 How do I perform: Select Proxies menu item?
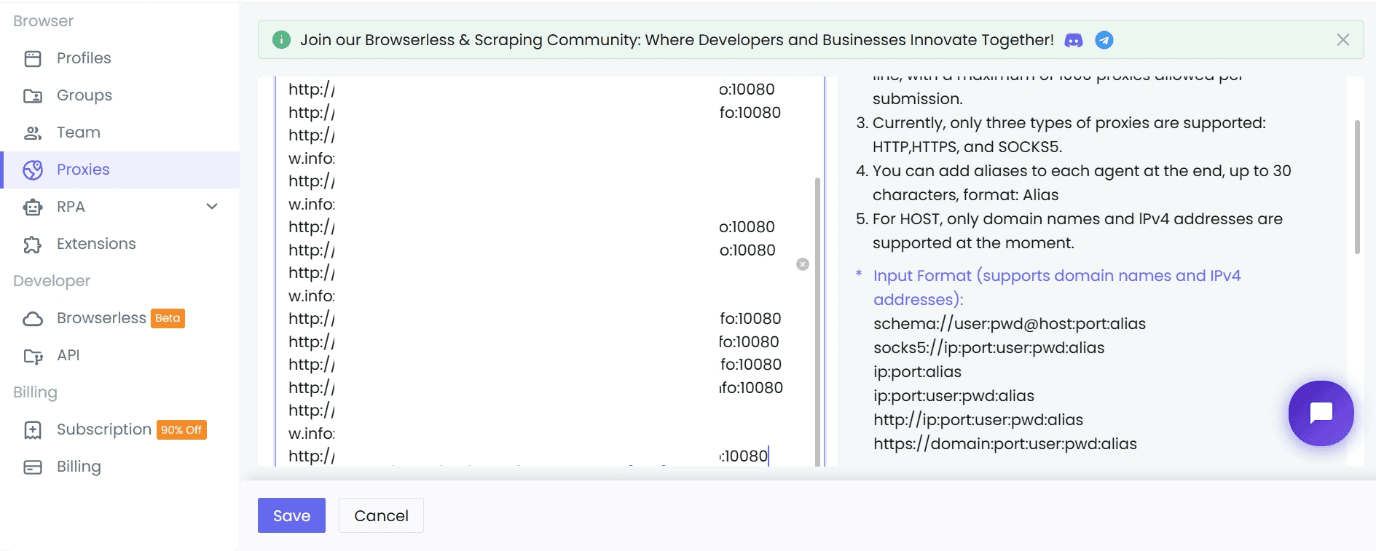[x=83, y=169]
